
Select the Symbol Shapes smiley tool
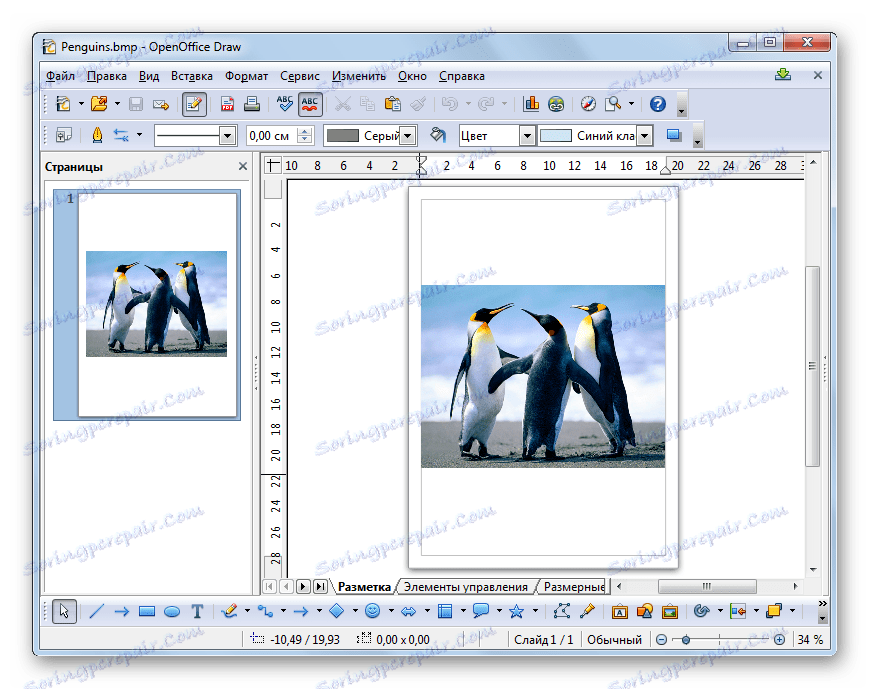click(x=373, y=611)
